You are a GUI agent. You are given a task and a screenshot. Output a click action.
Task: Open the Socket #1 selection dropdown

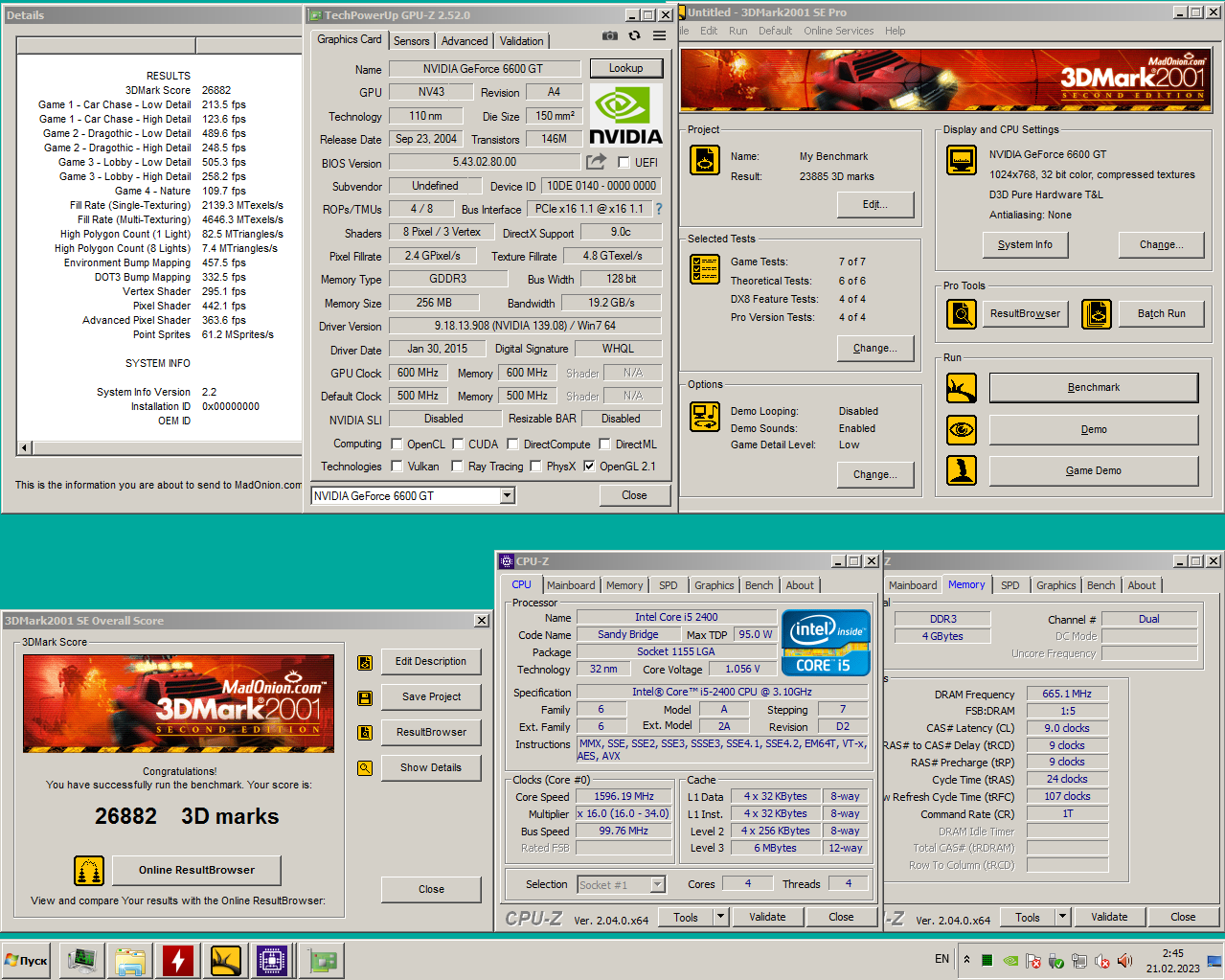click(x=658, y=885)
